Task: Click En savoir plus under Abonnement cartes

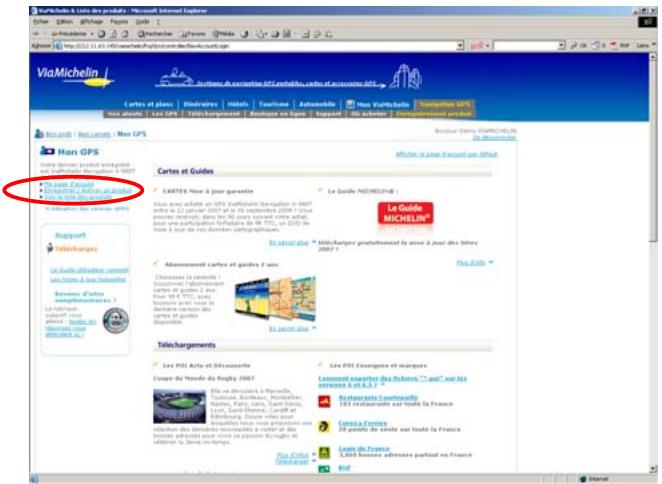Action: pyautogui.click(x=289, y=328)
